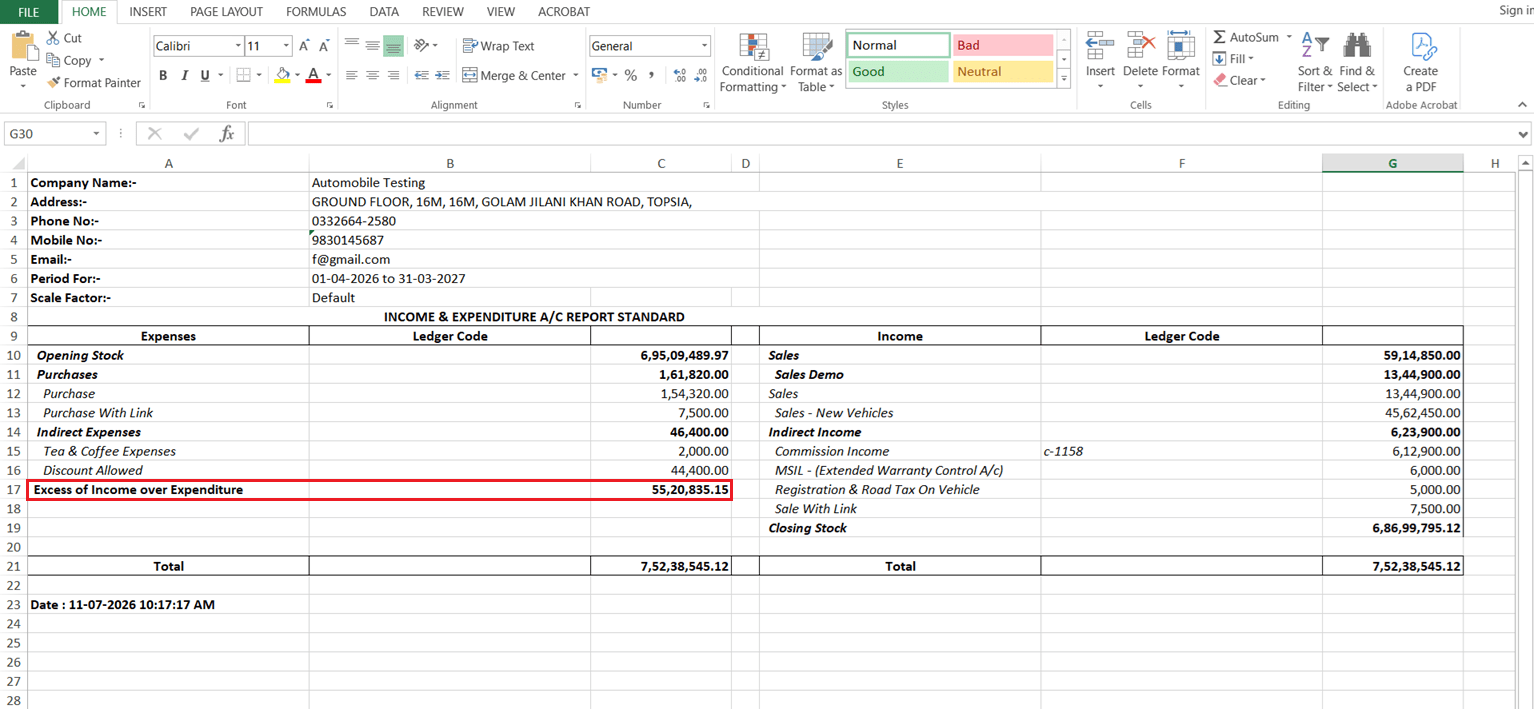Viewport: 1534px width, 709px height.
Task: Open the General number format dropdown
Action: [704, 46]
